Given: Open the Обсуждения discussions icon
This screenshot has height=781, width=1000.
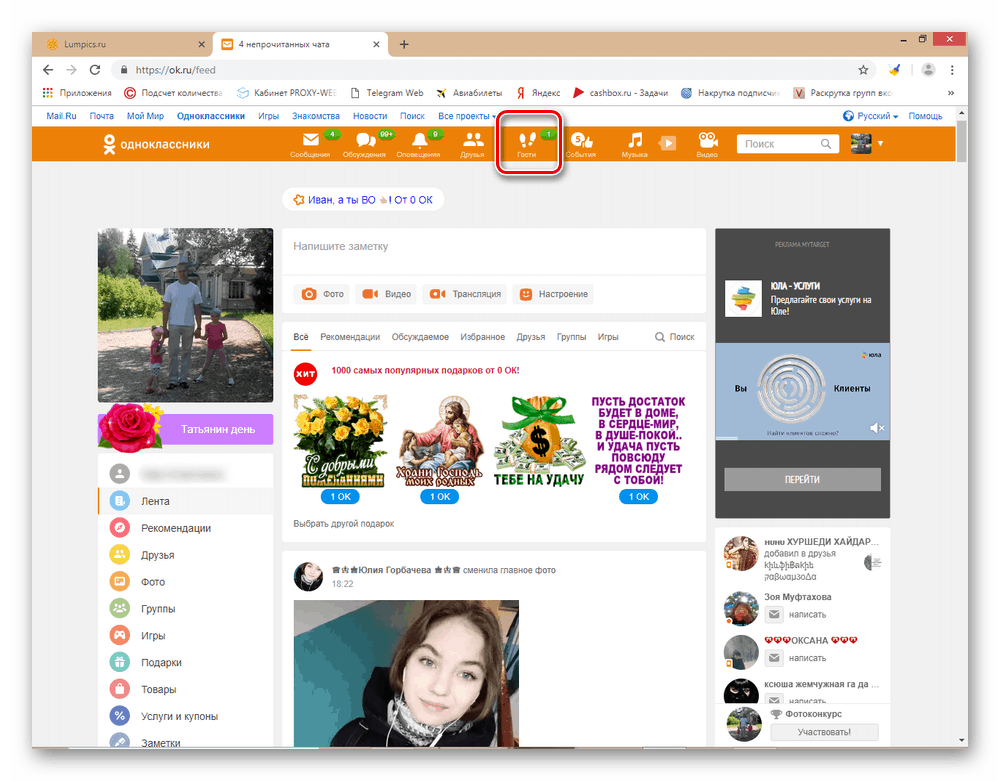Looking at the screenshot, I should click(364, 144).
